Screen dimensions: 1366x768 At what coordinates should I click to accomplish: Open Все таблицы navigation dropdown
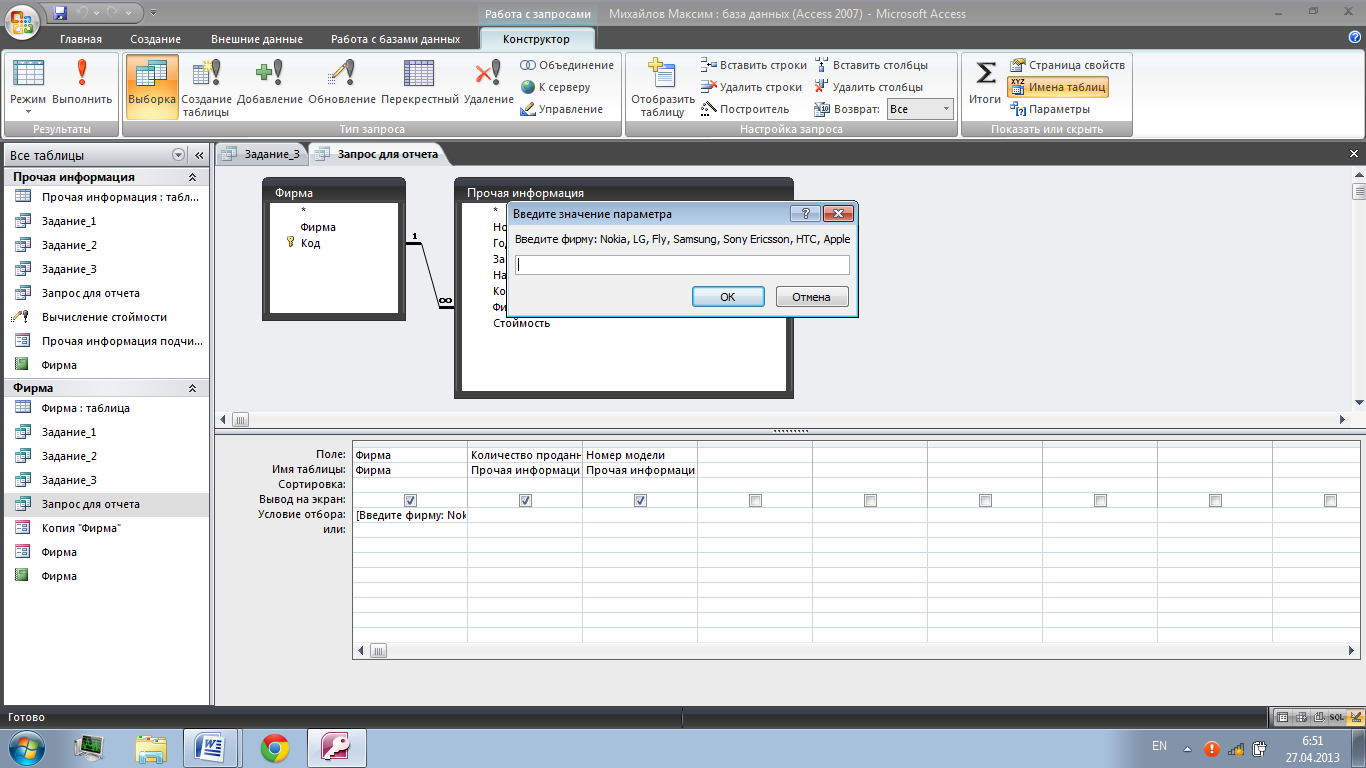(179, 155)
